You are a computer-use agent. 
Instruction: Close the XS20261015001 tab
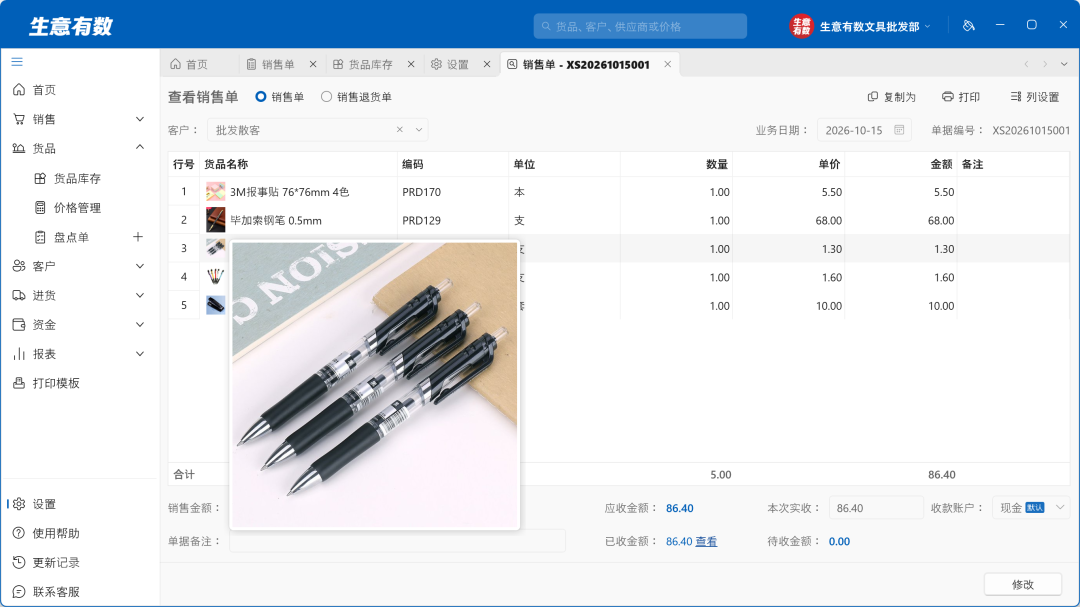pos(667,64)
